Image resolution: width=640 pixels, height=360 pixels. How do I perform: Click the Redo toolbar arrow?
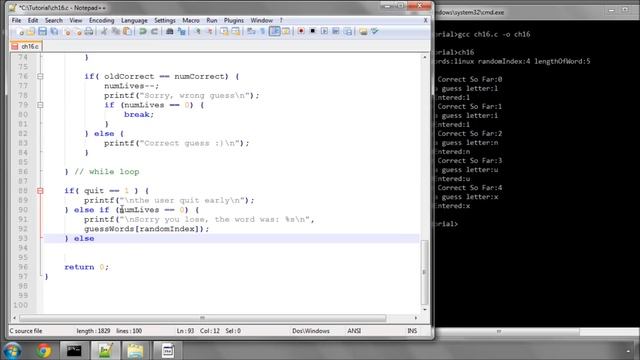[x=154, y=31]
